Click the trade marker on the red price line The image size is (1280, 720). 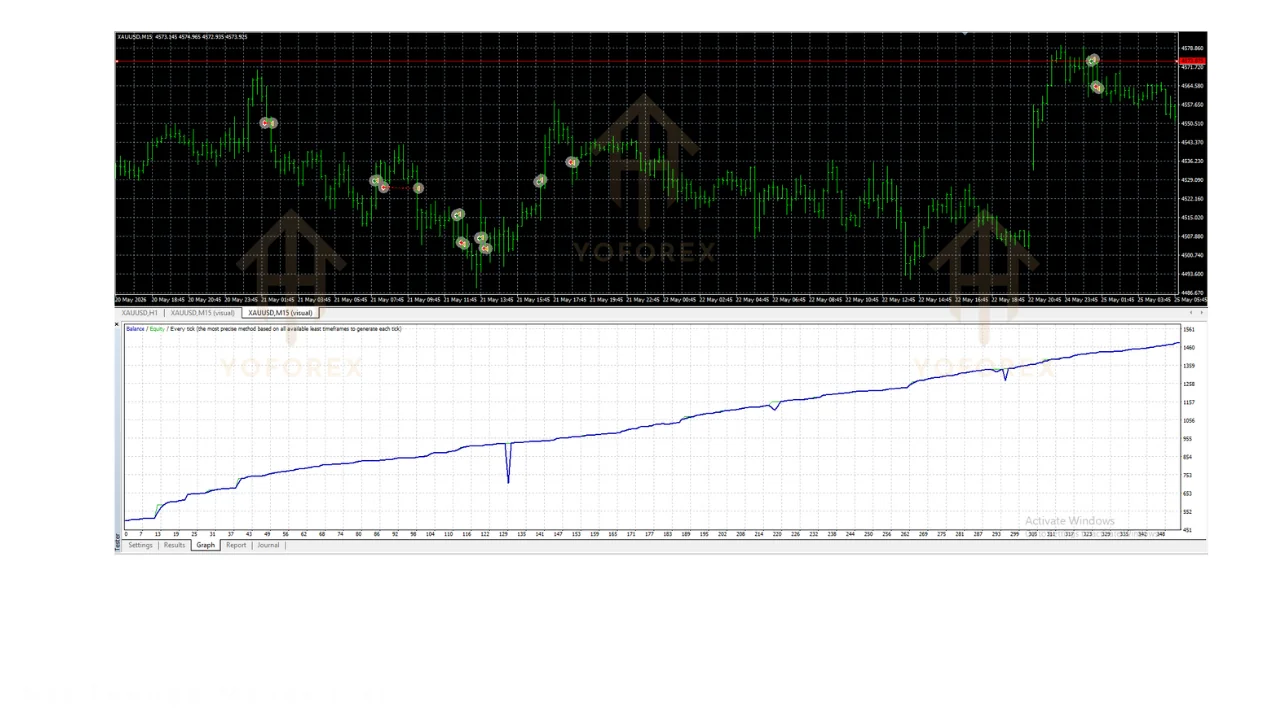[x=1093, y=61]
